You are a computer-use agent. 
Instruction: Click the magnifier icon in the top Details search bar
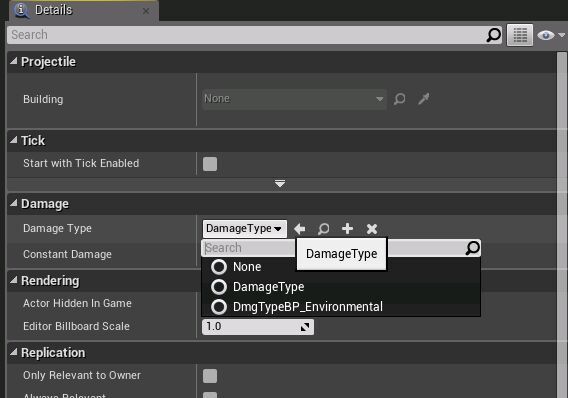tap(493, 35)
